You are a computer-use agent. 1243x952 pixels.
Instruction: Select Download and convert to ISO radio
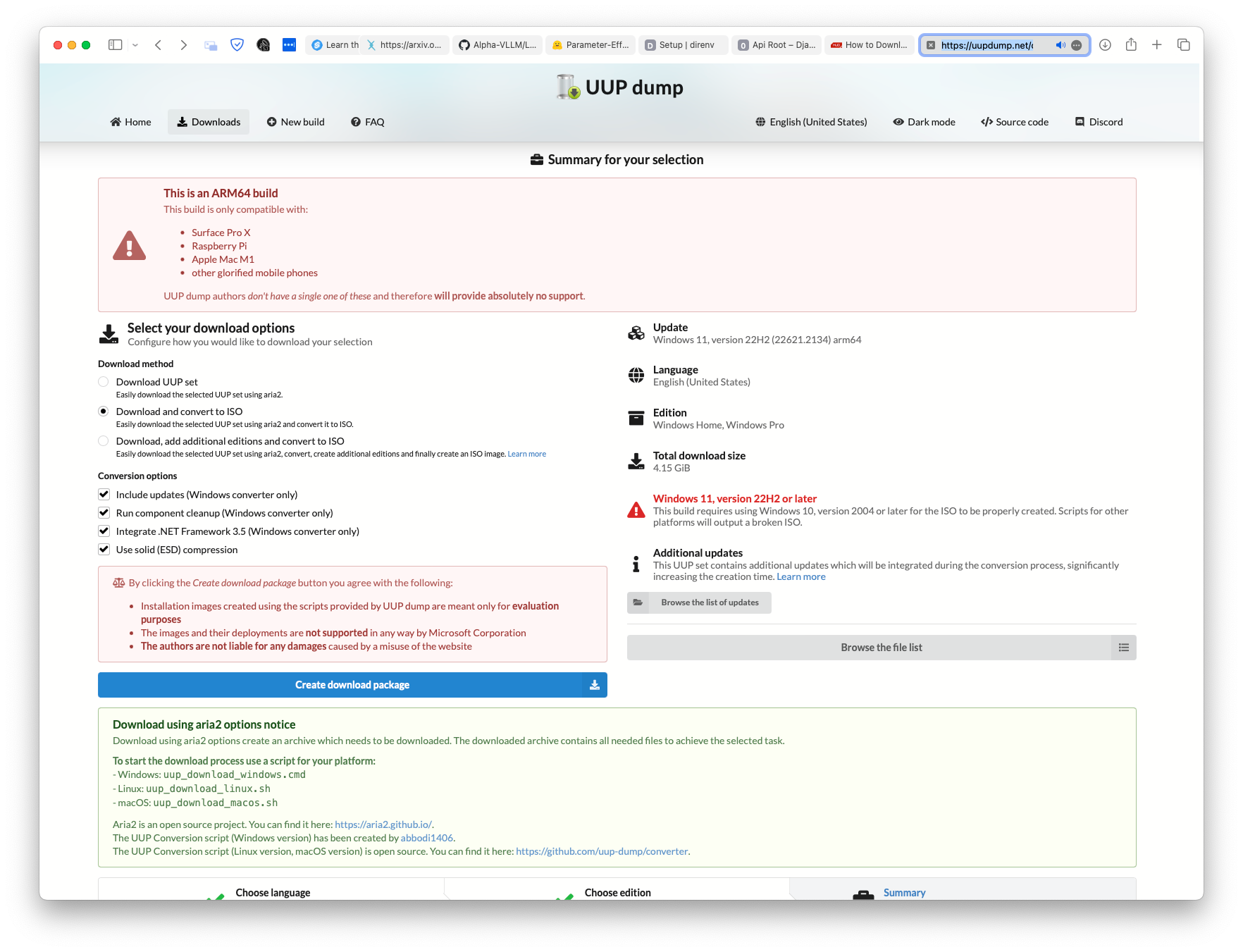104,412
